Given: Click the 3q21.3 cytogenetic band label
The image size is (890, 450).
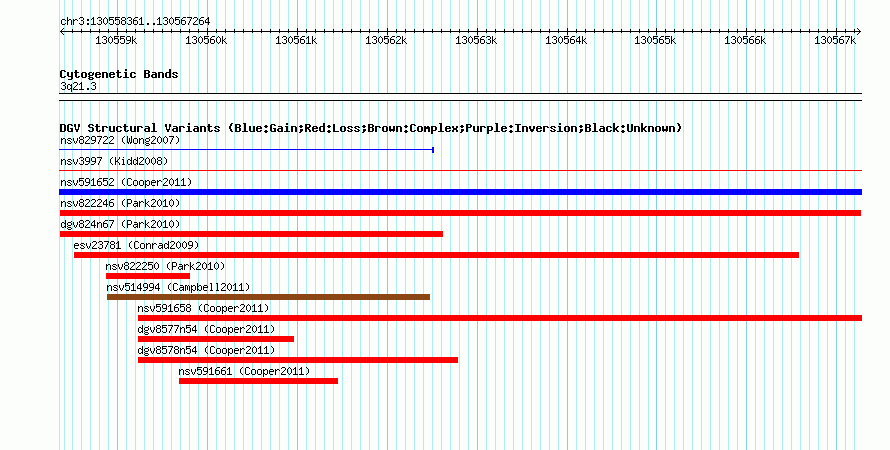Looking at the screenshot, I should (x=78, y=86).
